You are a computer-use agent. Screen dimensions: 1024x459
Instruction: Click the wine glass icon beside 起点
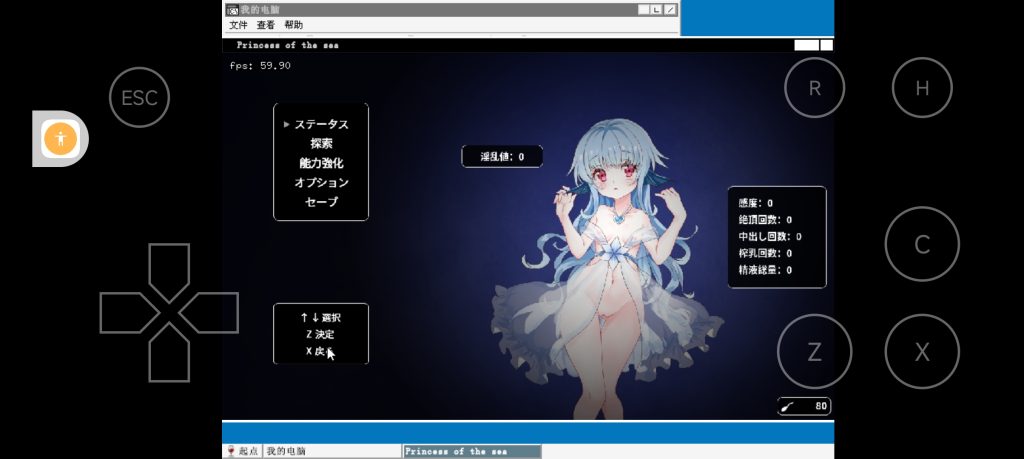pos(231,451)
